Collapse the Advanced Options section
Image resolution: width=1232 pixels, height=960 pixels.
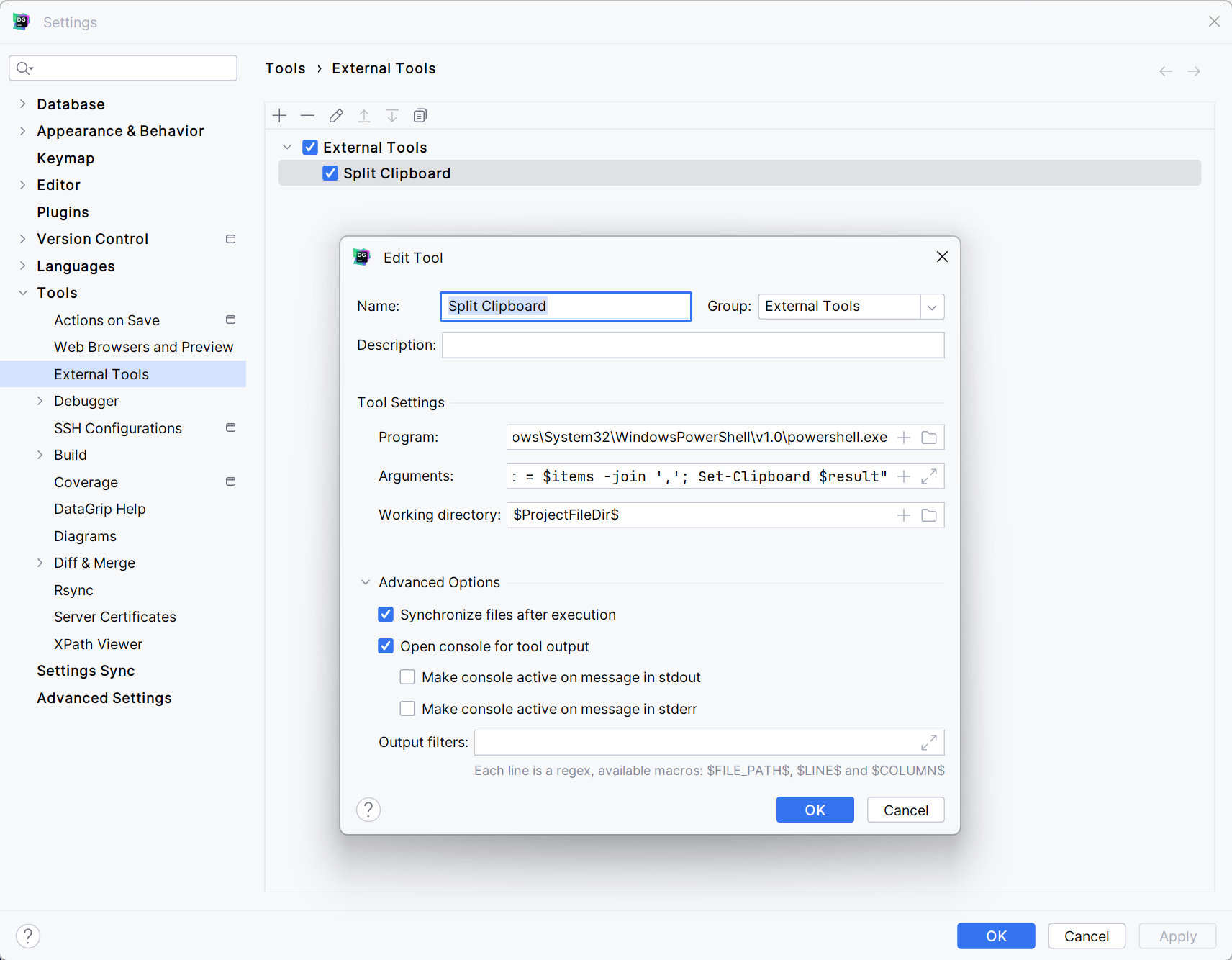click(366, 582)
